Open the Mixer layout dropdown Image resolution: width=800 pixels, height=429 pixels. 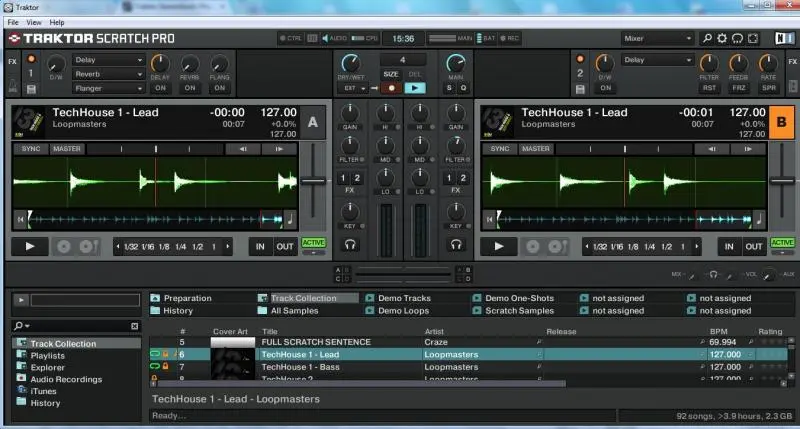coord(656,38)
